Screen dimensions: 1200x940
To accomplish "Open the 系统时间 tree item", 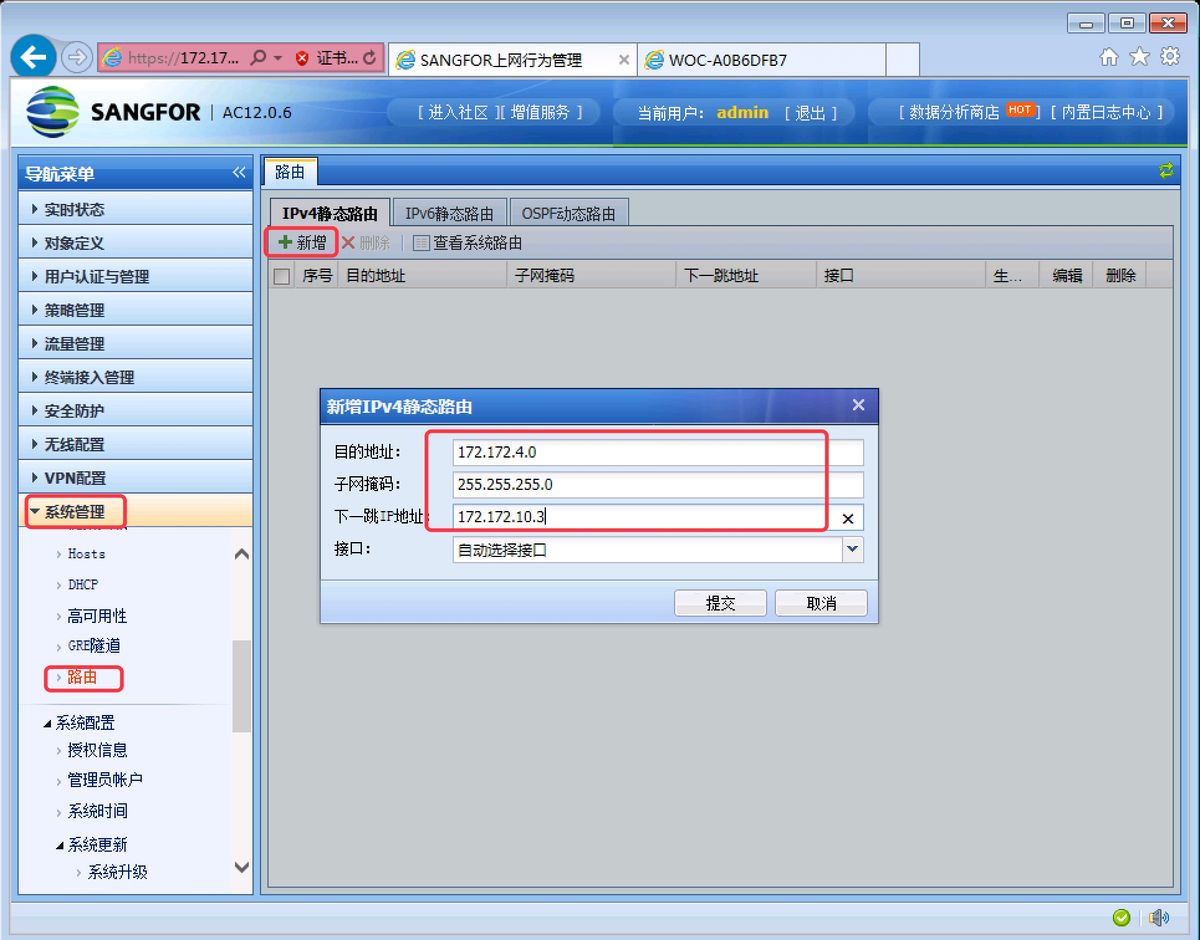I will pyautogui.click(x=97, y=811).
